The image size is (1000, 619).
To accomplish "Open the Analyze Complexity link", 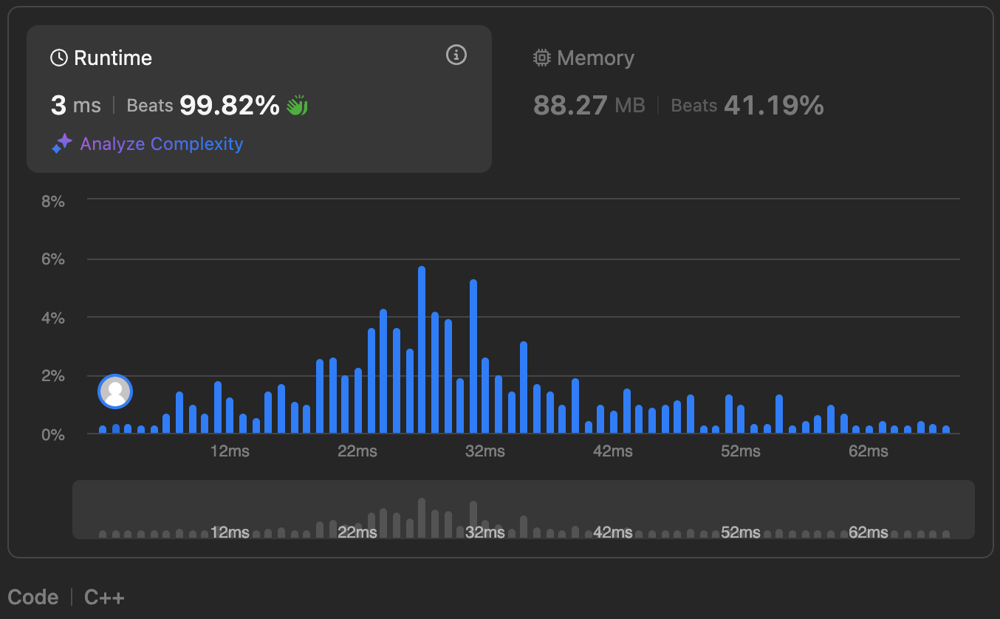I will tap(161, 144).
